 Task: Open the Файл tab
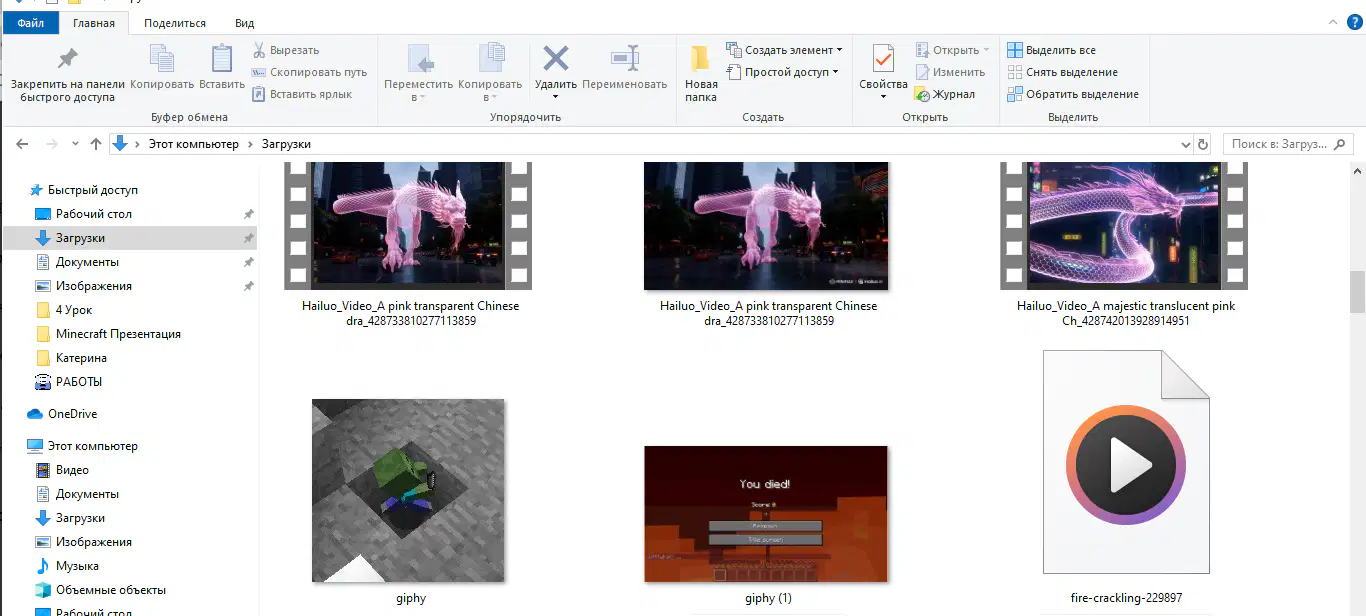tap(31, 23)
